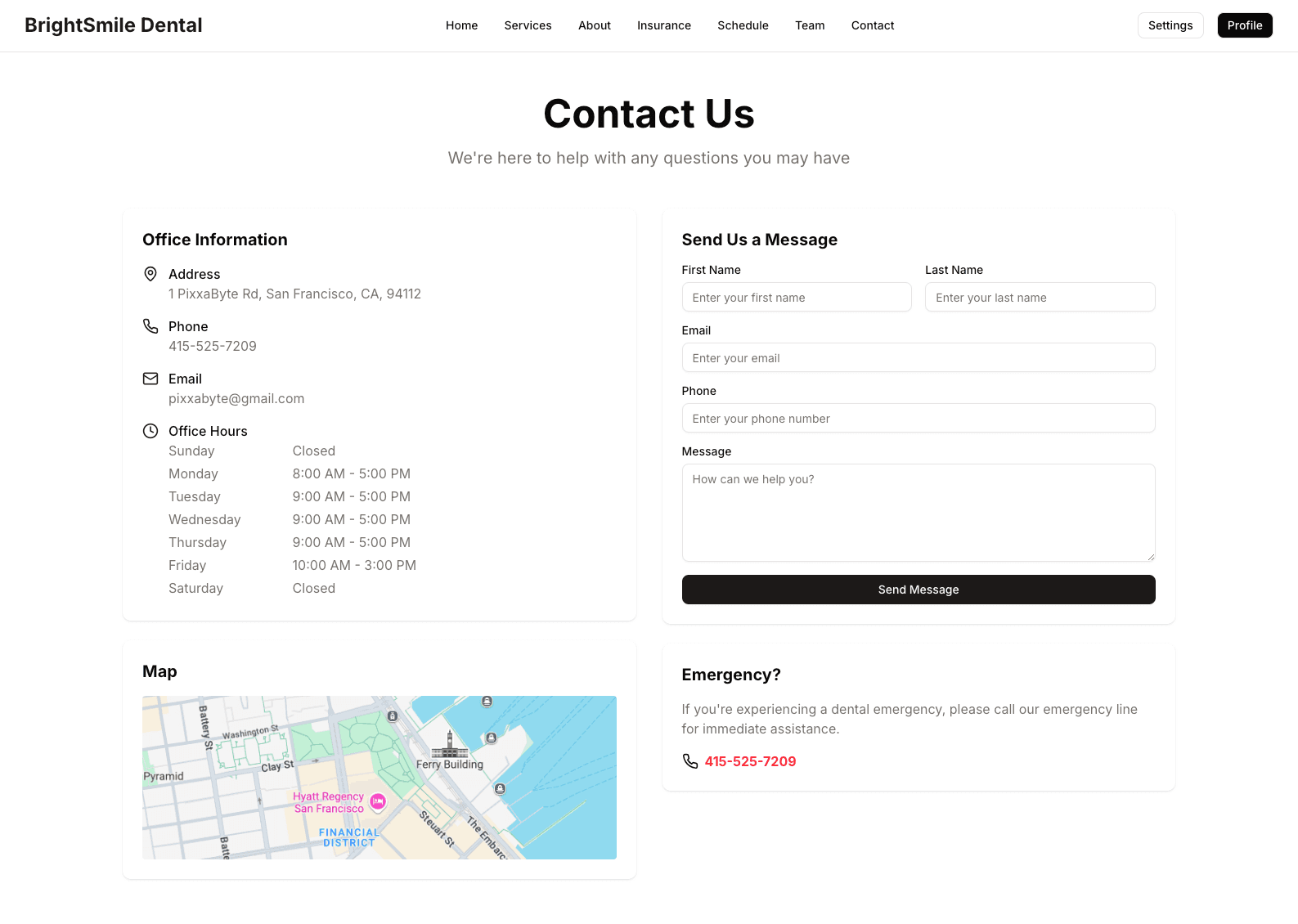Image resolution: width=1298 pixels, height=924 pixels.
Task: Call the emergency number 415-525-7209 link
Action: pos(750,761)
